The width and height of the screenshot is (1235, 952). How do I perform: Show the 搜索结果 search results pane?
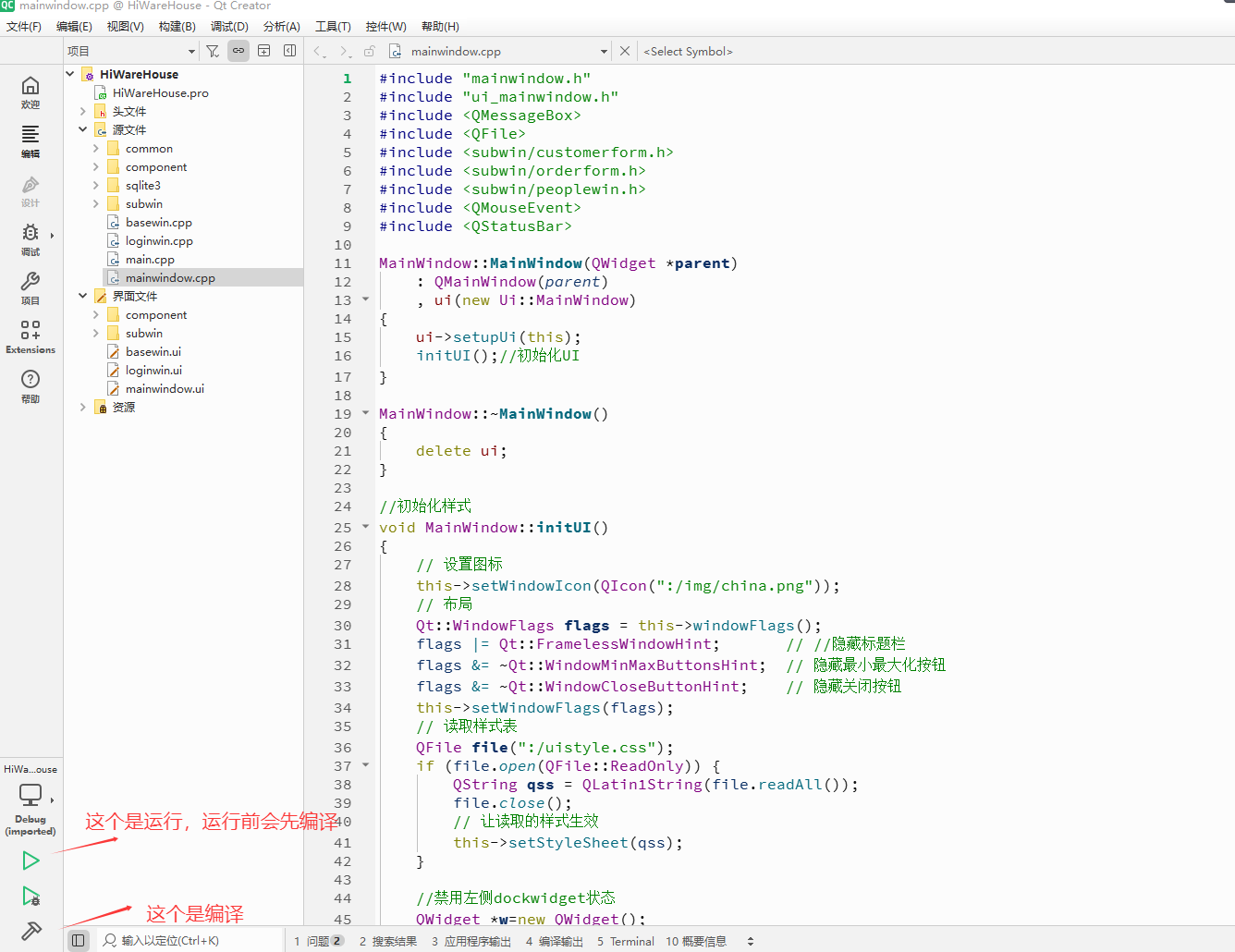pyautogui.click(x=388, y=941)
